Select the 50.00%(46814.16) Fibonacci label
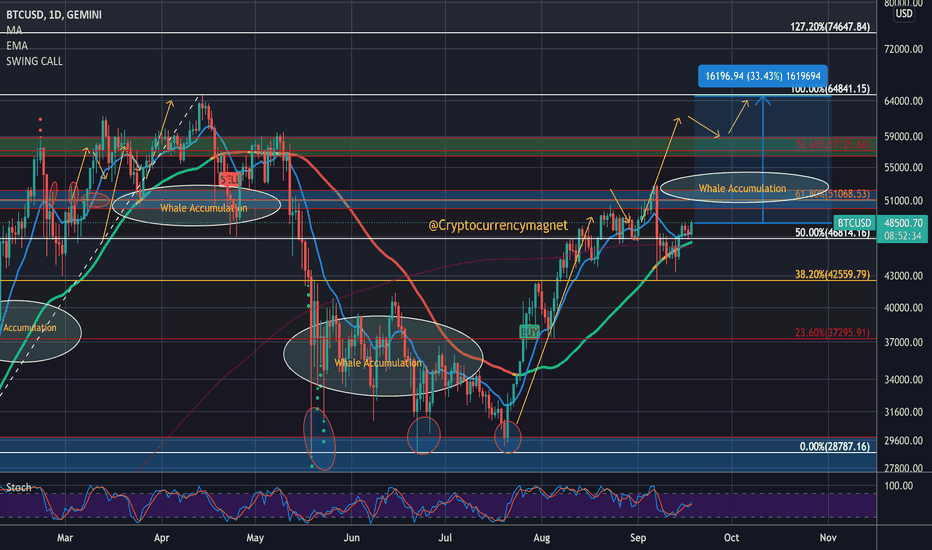The width and height of the screenshot is (932, 550). 832,232
